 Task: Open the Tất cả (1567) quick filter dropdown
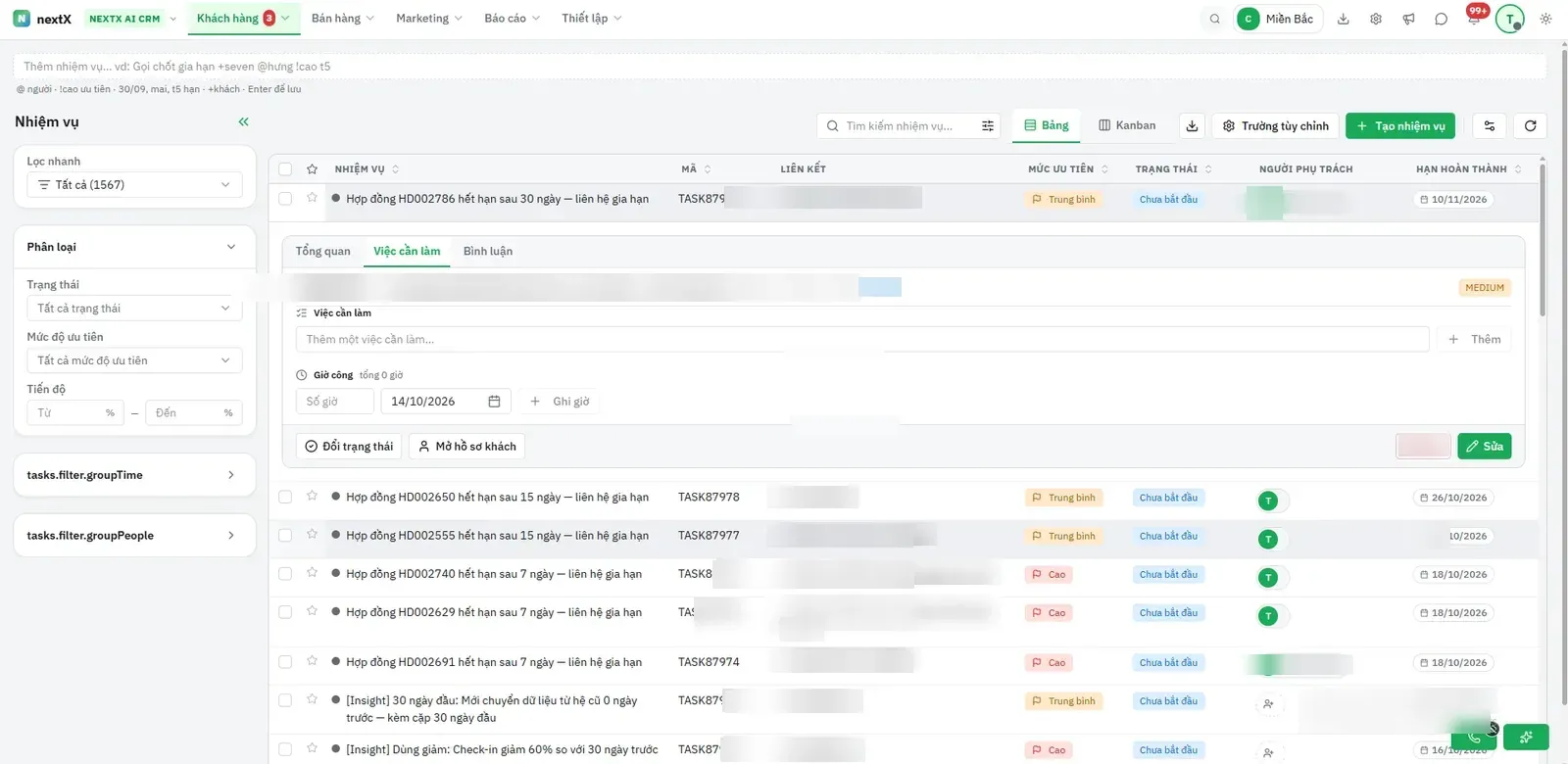coord(134,185)
